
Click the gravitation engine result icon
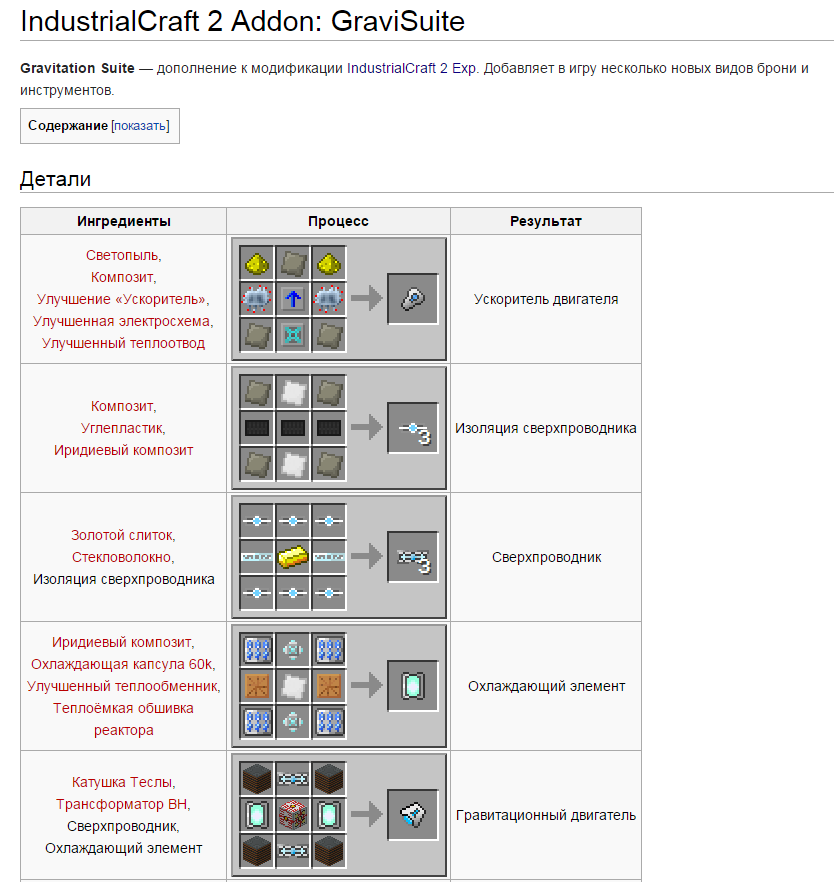click(413, 814)
